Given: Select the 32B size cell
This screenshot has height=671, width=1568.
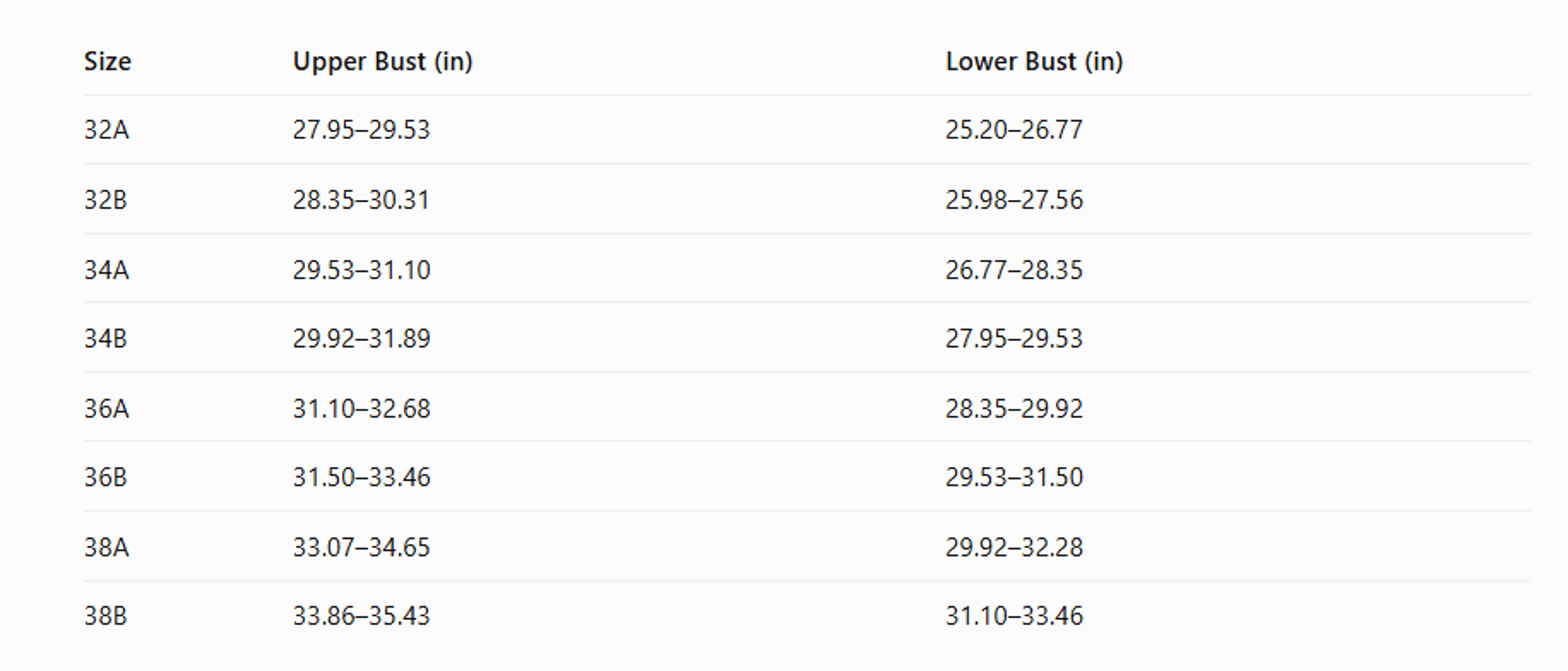Looking at the screenshot, I should [x=106, y=200].
